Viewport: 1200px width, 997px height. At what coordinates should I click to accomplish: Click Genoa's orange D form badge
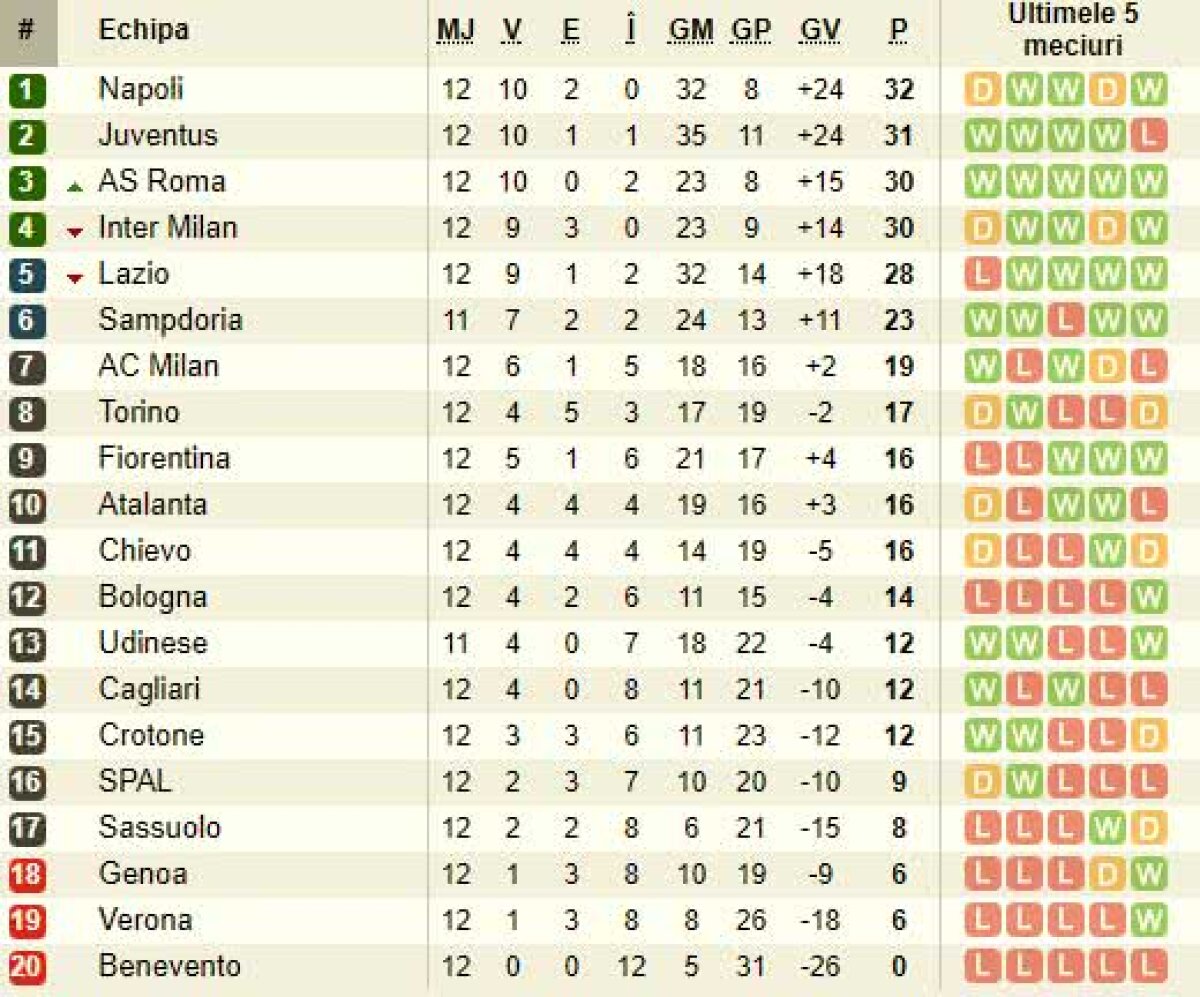(x=1107, y=874)
